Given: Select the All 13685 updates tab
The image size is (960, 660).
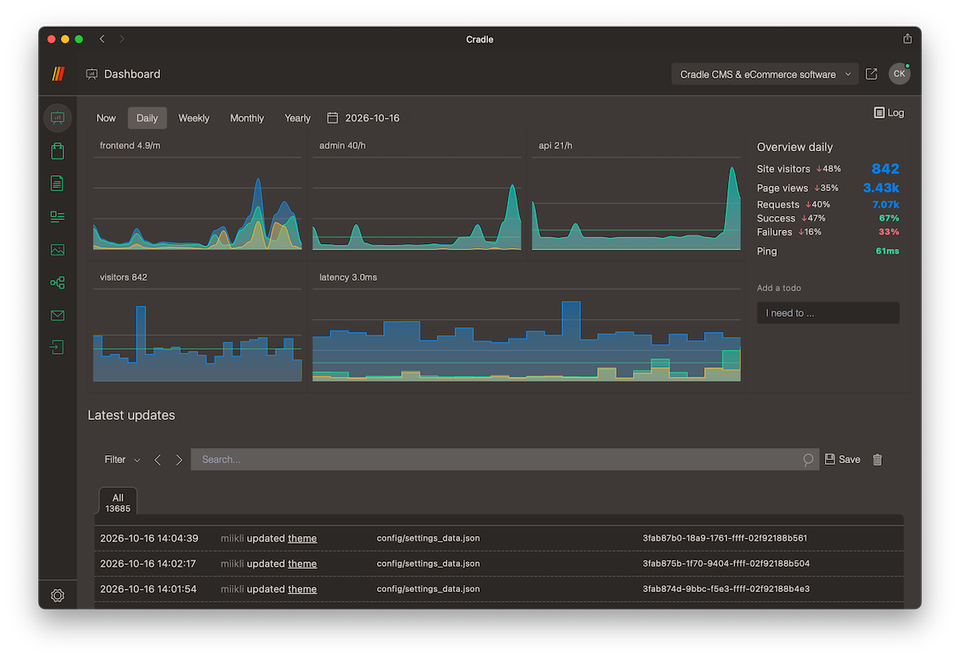Looking at the screenshot, I should [118, 503].
